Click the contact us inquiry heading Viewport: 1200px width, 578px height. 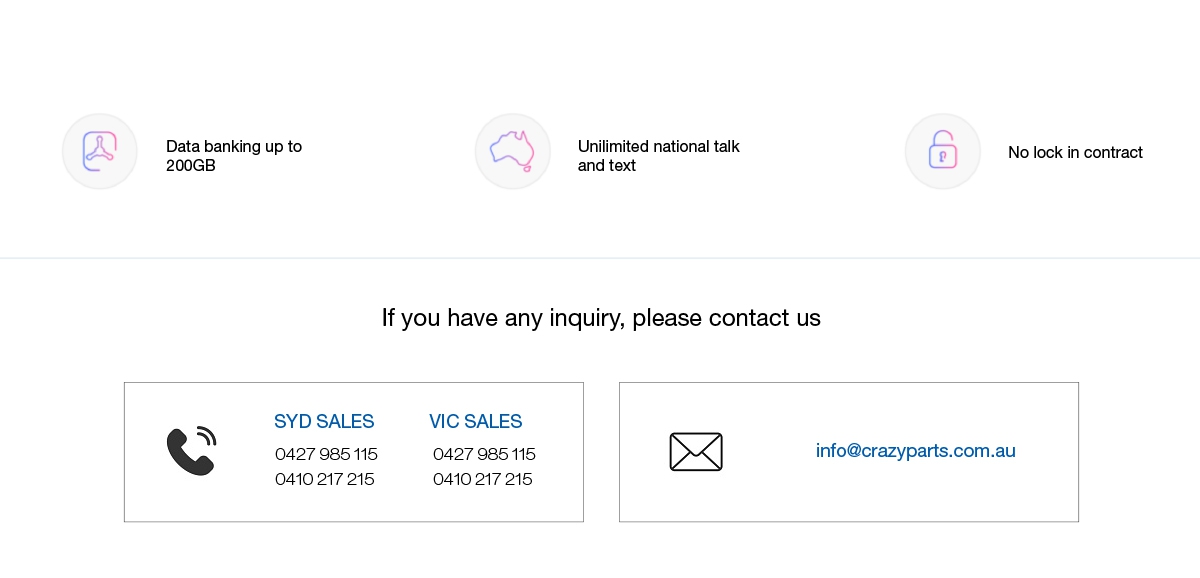(x=601, y=318)
